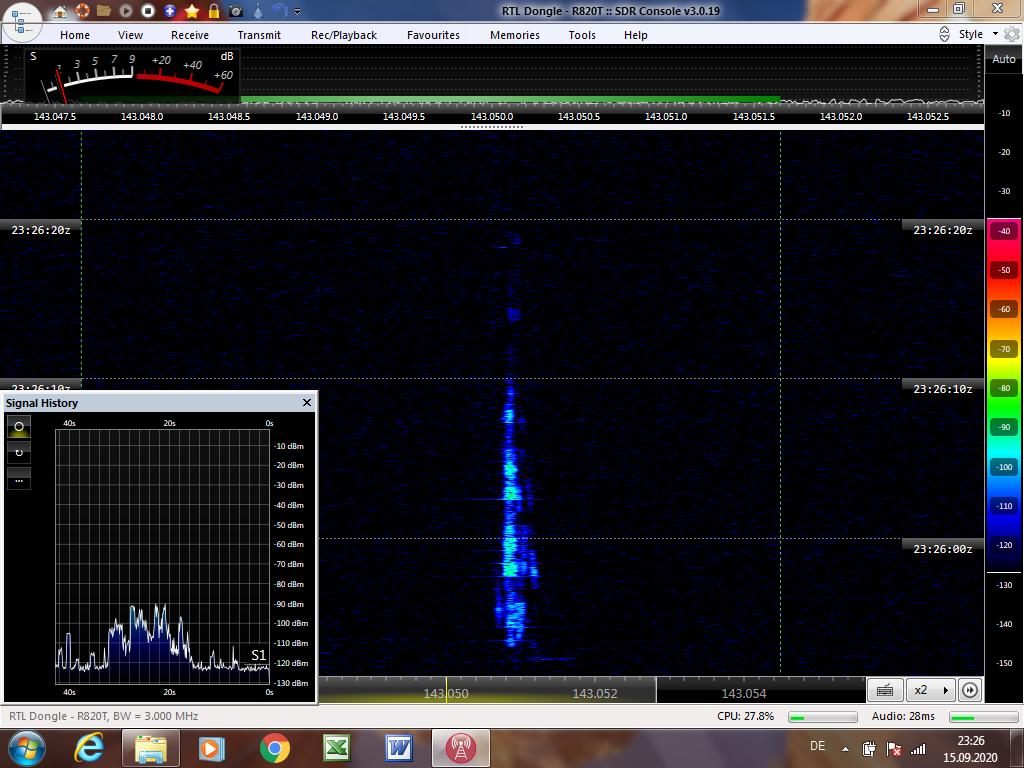1024x768 pixels.
Task: Click the -100 level on the color scale
Action: pyautogui.click(x=1004, y=467)
